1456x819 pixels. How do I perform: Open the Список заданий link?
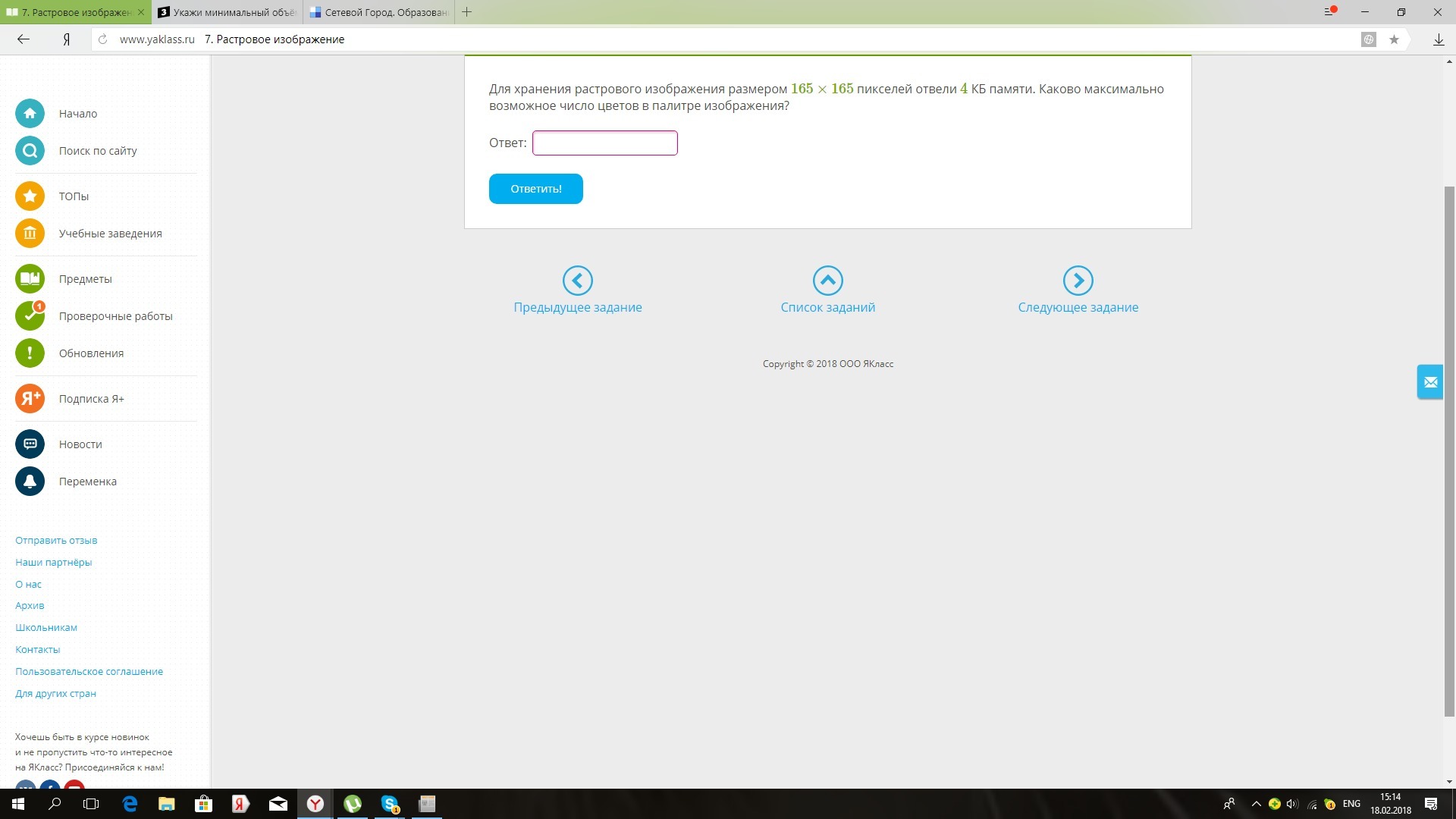coord(827,307)
